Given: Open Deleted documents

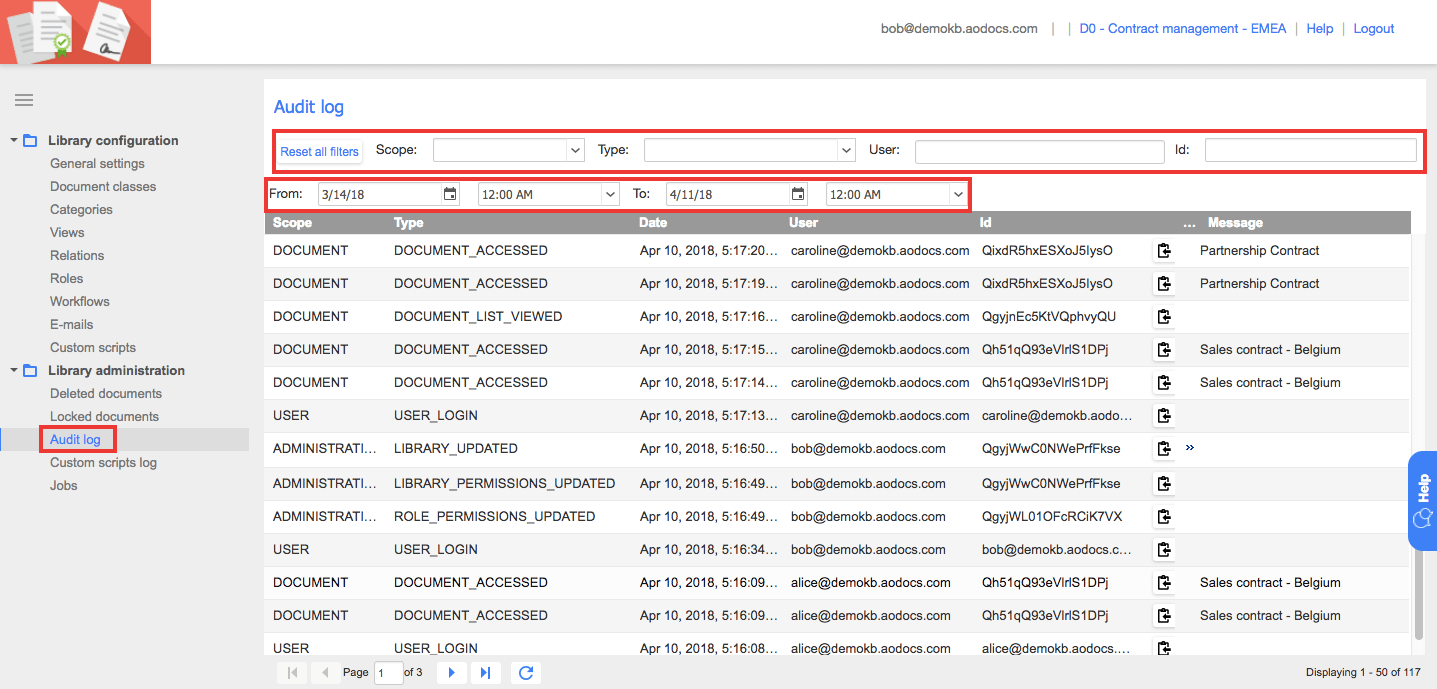Looking at the screenshot, I should (106, 394).
